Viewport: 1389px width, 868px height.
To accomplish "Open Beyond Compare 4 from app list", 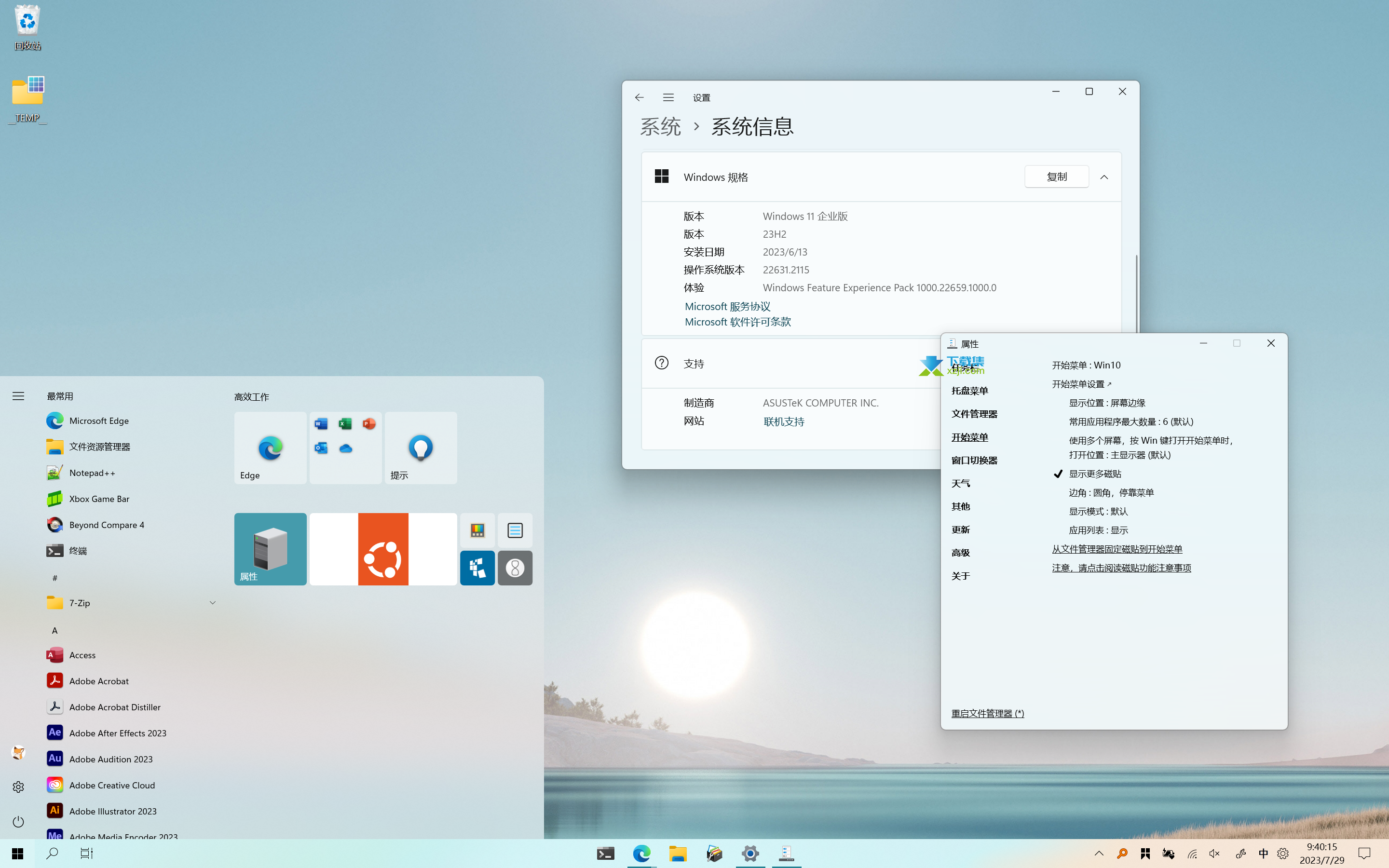I will [107, 524].
